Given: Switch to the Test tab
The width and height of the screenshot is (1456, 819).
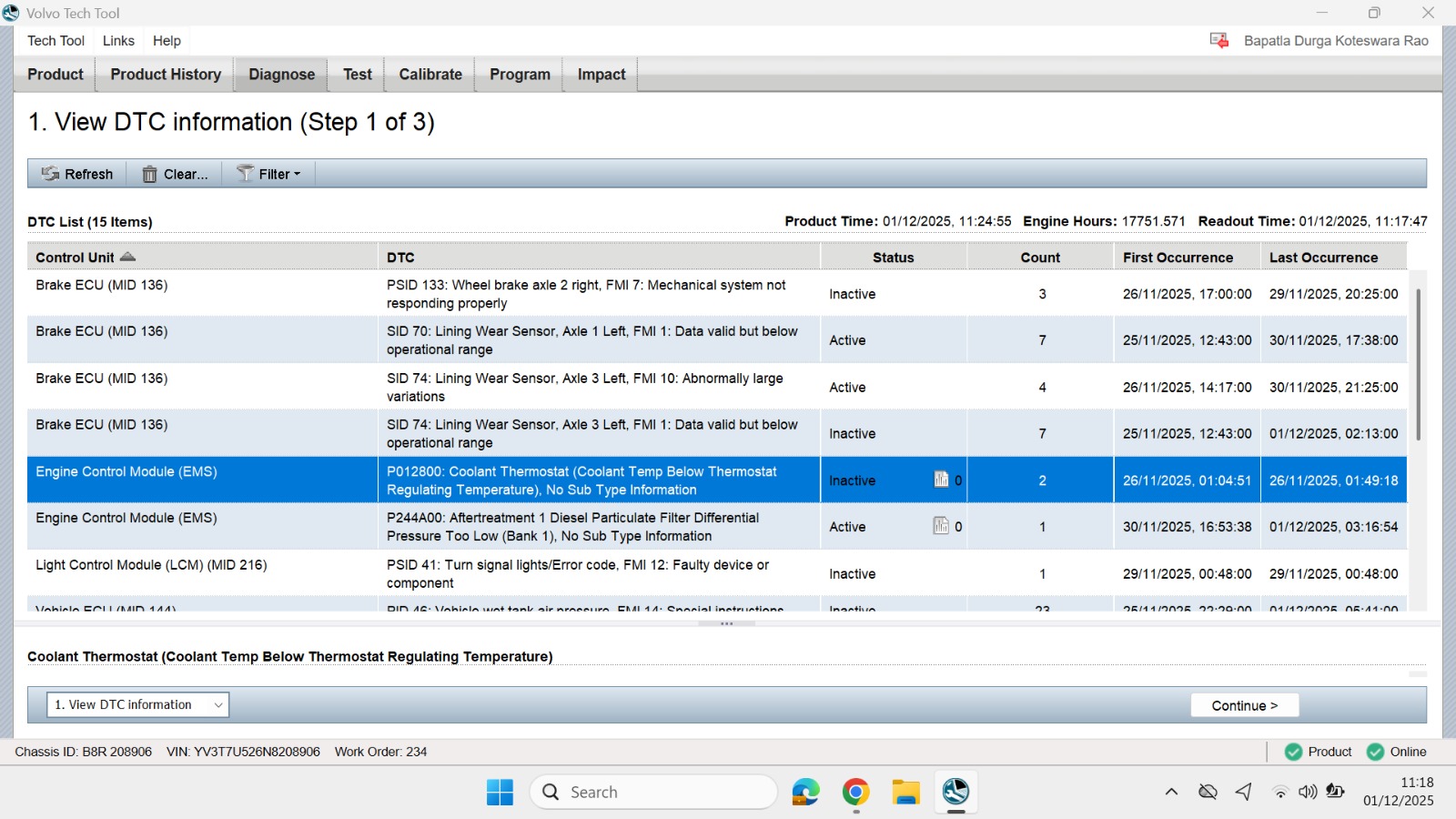Looking at the screenshot, I should tap(358, 75).
